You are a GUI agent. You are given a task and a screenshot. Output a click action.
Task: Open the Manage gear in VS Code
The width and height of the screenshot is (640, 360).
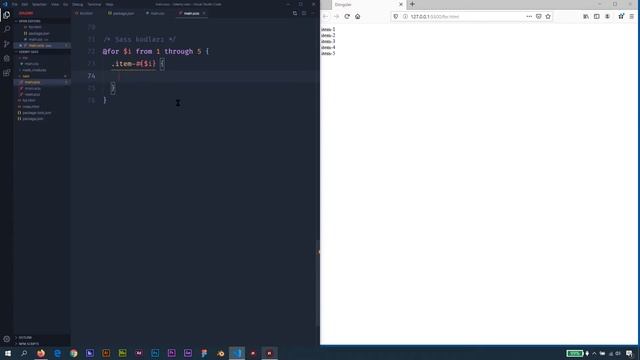click(x=7, y=339)
